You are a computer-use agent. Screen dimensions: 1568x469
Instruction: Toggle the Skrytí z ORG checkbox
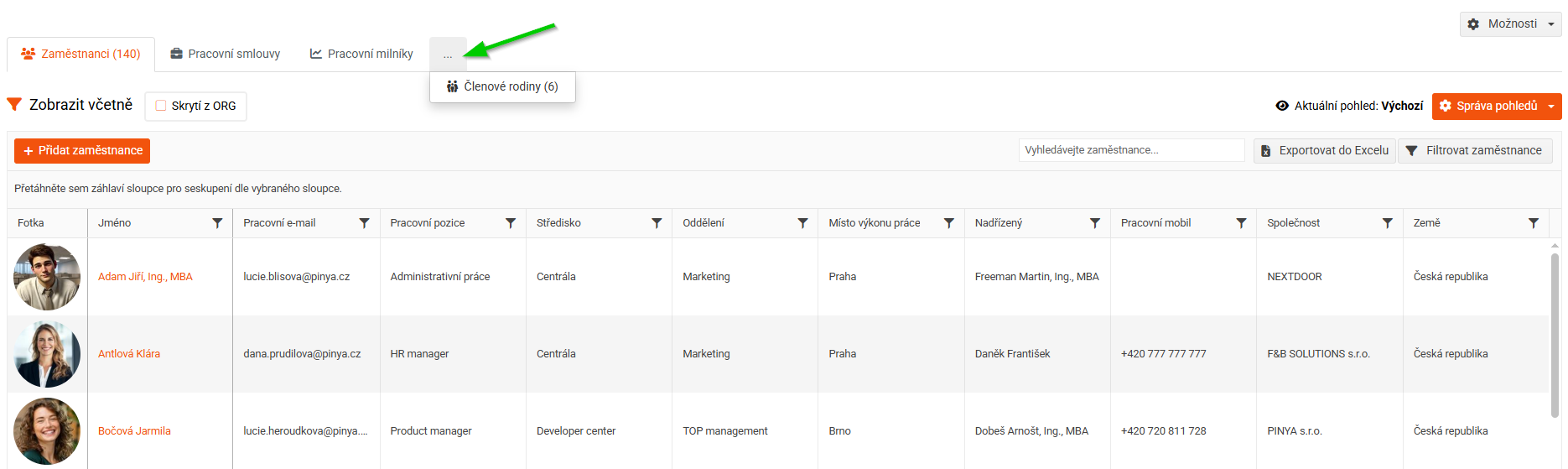(161, 106)
